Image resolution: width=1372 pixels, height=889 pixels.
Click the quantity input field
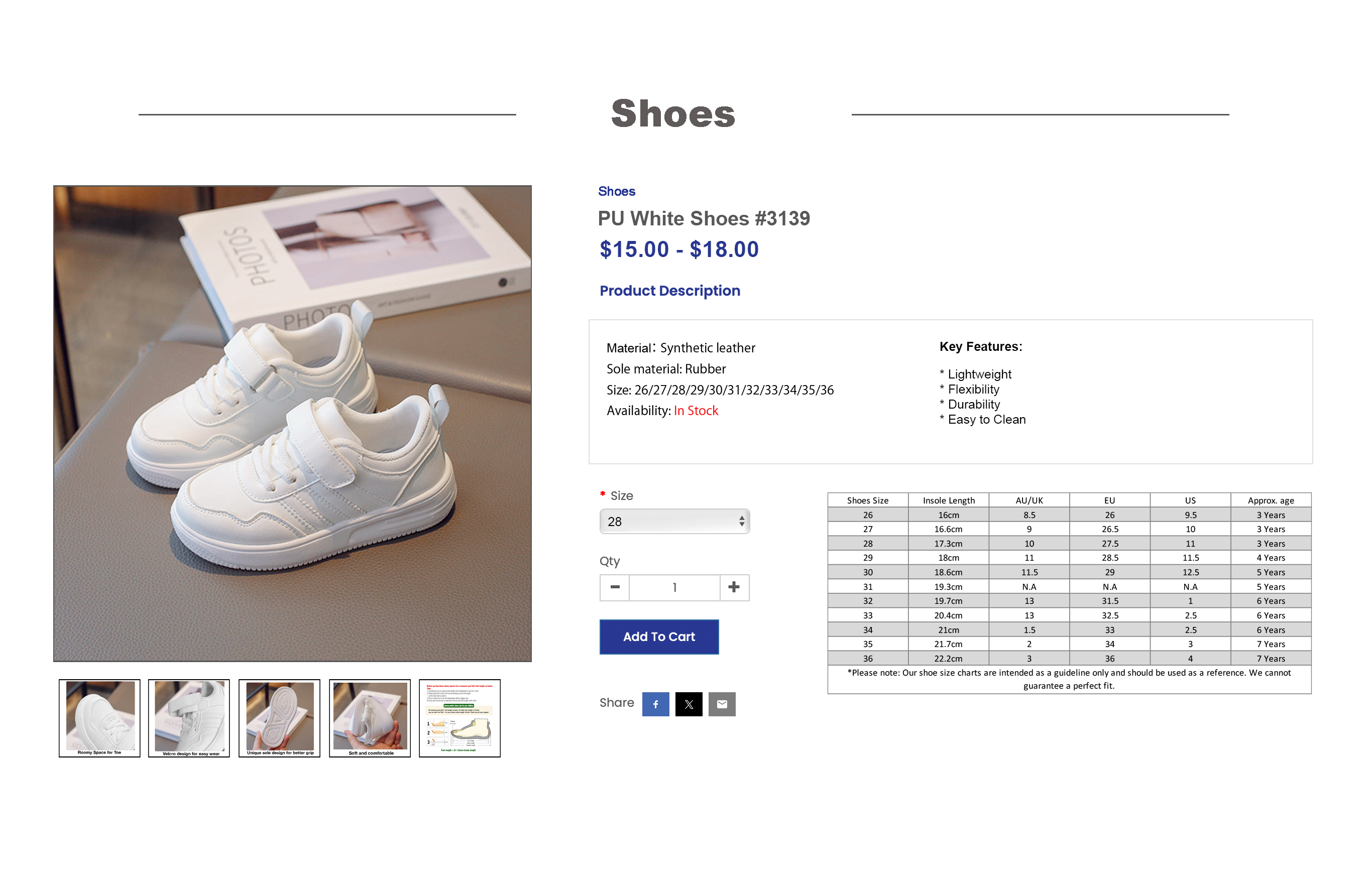pos(674,587)
